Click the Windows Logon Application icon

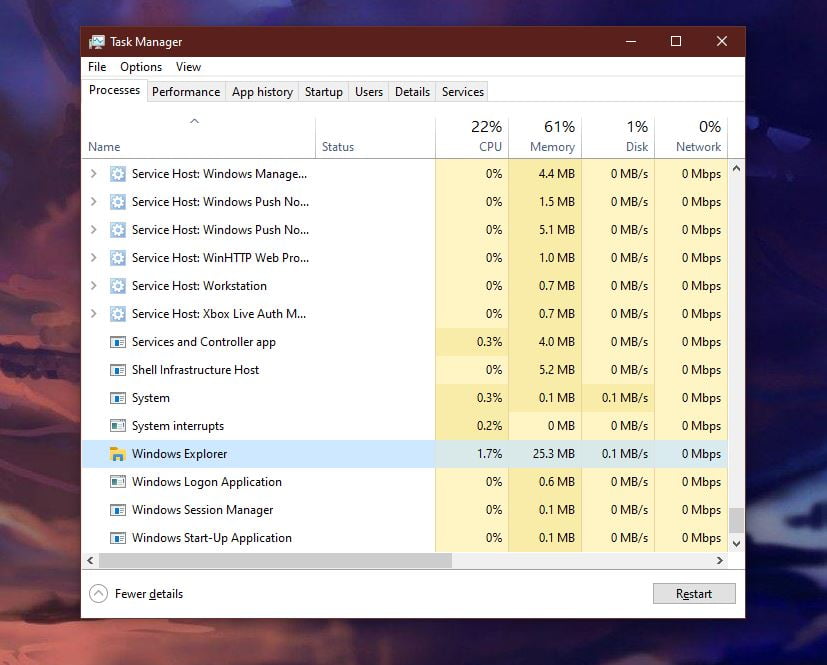(118, 481)
